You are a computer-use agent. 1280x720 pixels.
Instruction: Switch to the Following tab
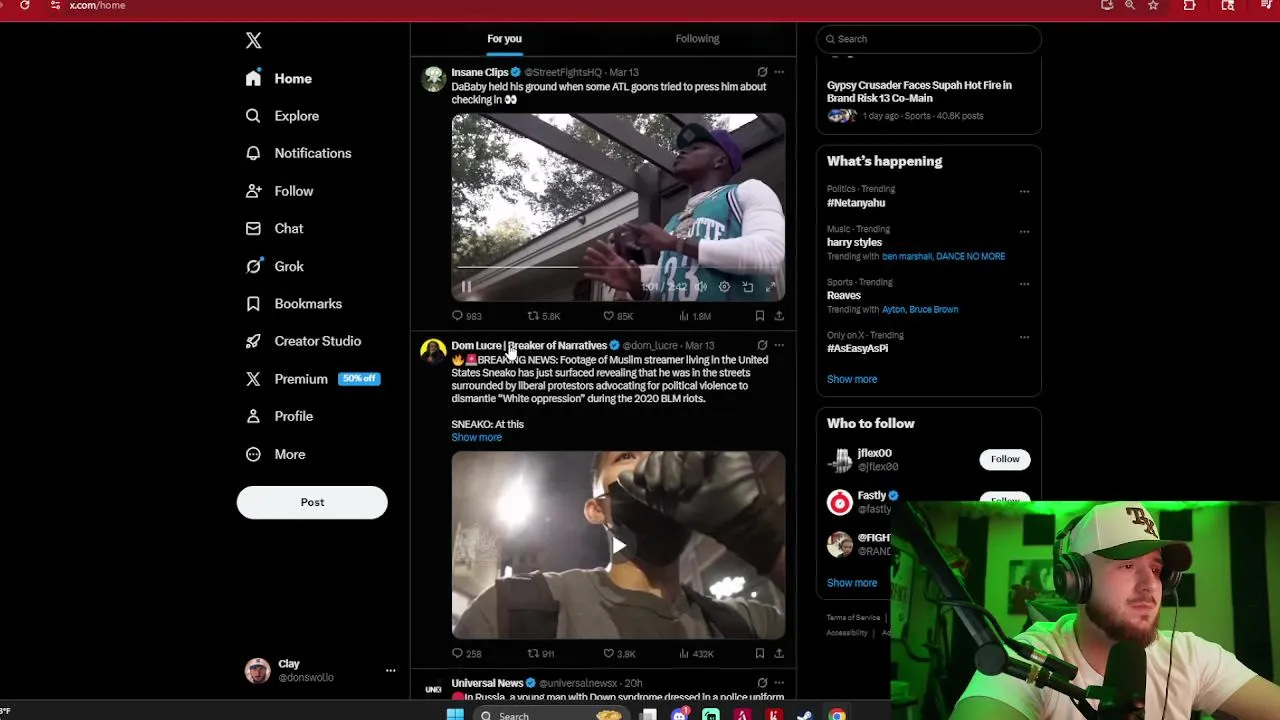[697, 39]
